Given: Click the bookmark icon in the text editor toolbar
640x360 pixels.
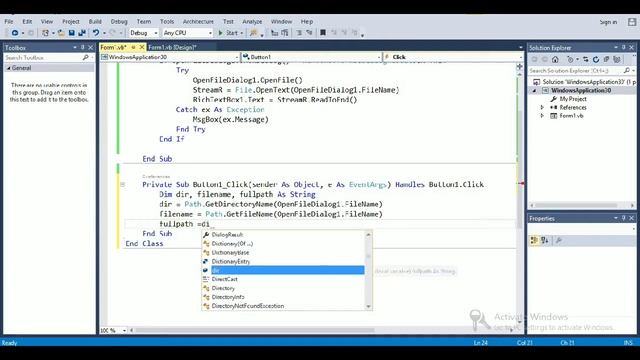Looking at the screenshot, I should (x=323, y=33).
